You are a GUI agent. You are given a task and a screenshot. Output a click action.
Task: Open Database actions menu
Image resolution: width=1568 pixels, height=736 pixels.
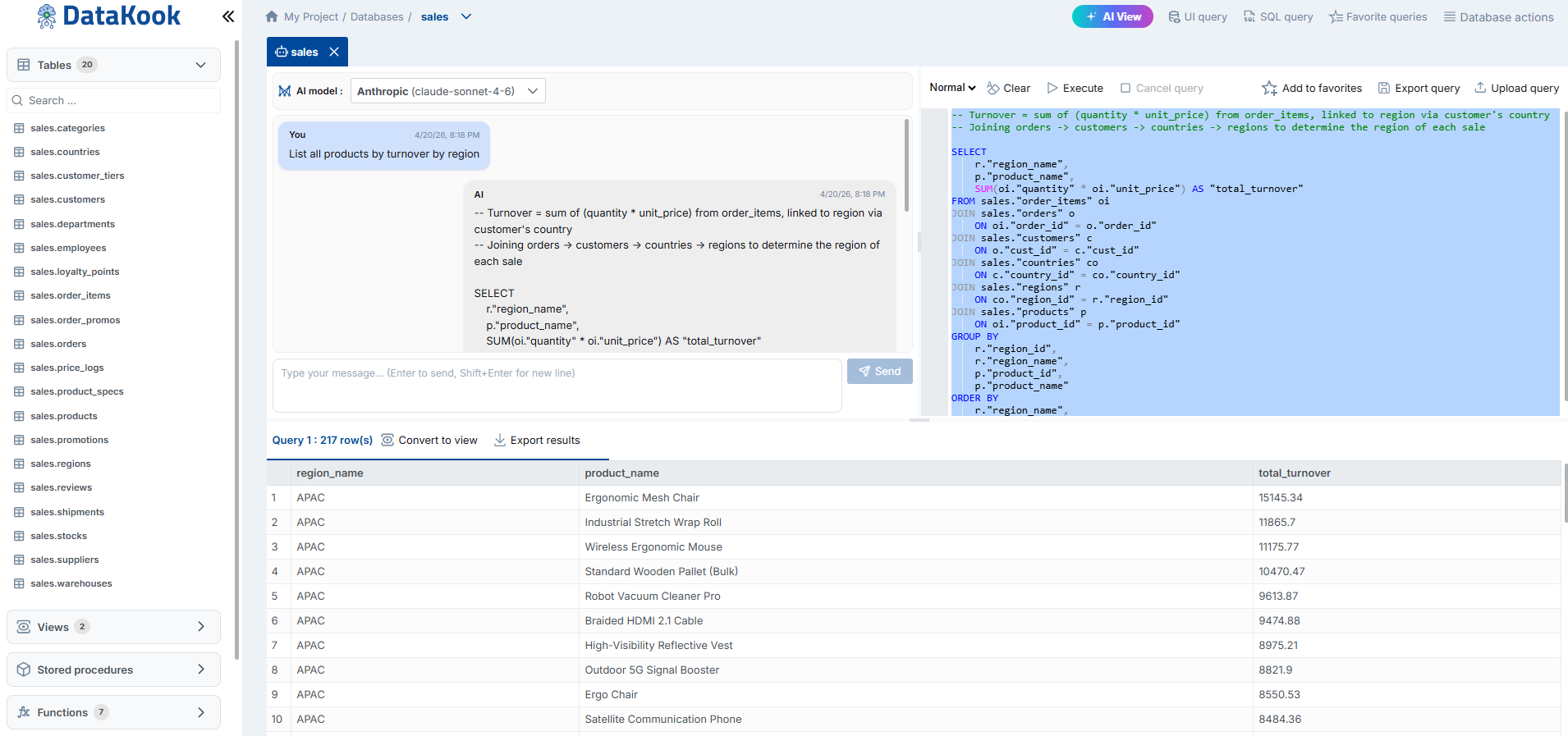pyautogui.click(x=1499, y=16)
